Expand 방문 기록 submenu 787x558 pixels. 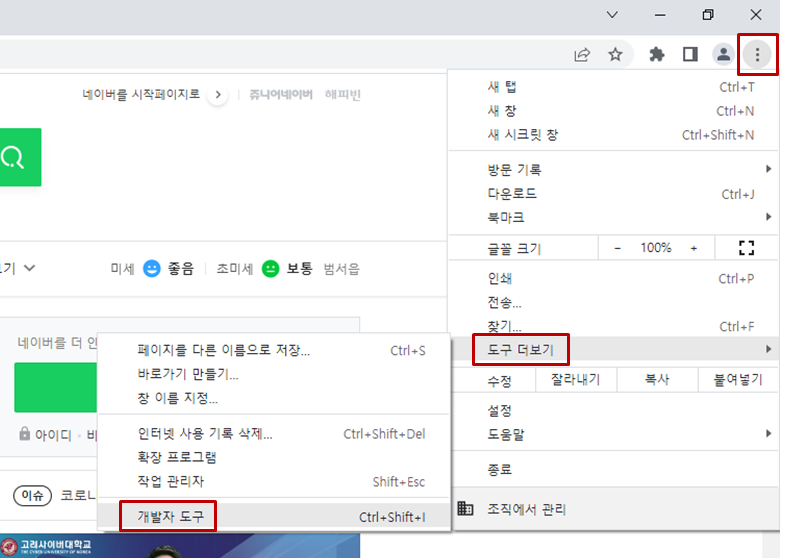click(614, 170)
